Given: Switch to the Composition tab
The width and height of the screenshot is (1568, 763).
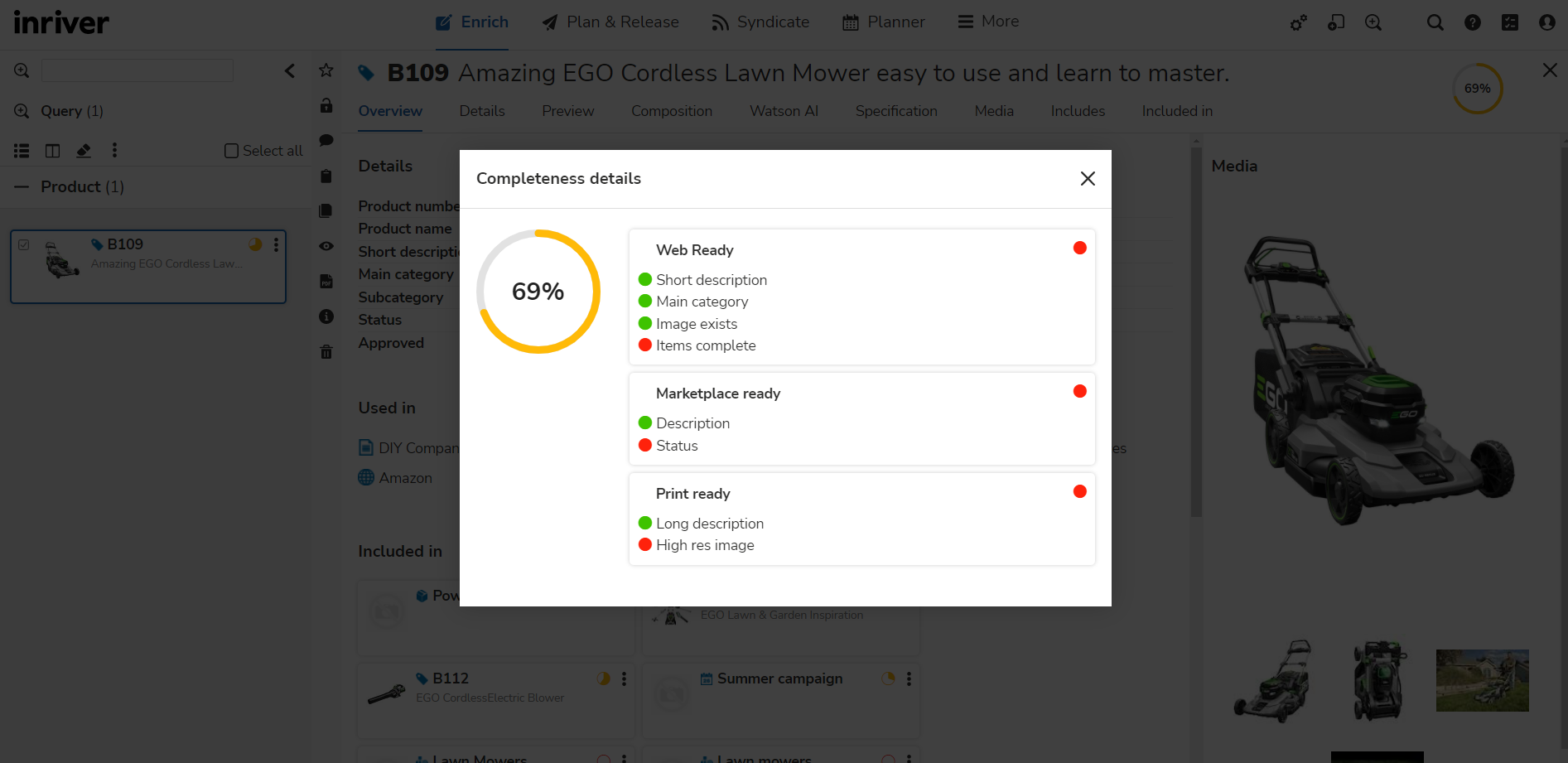Looking at the screenshot, I should point(672,111).
